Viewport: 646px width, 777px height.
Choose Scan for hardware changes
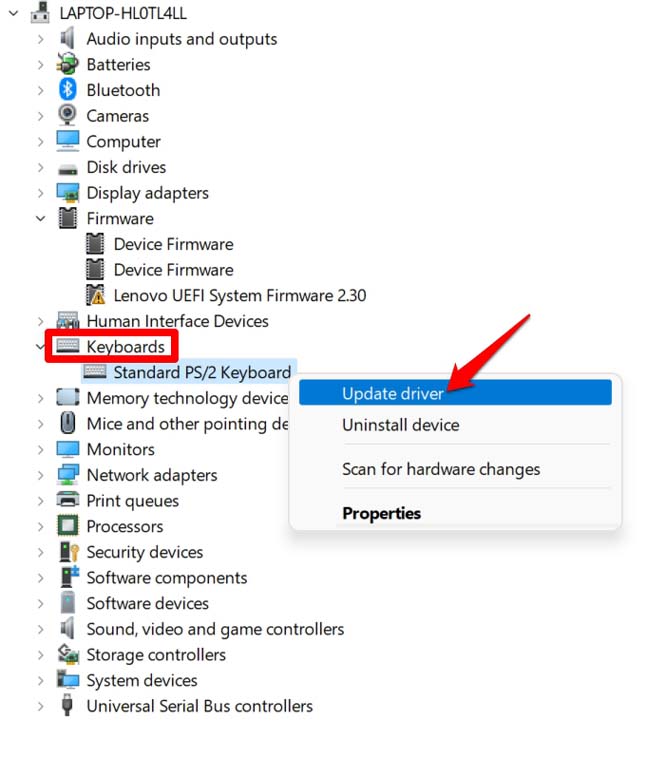[x=440, y=469]
